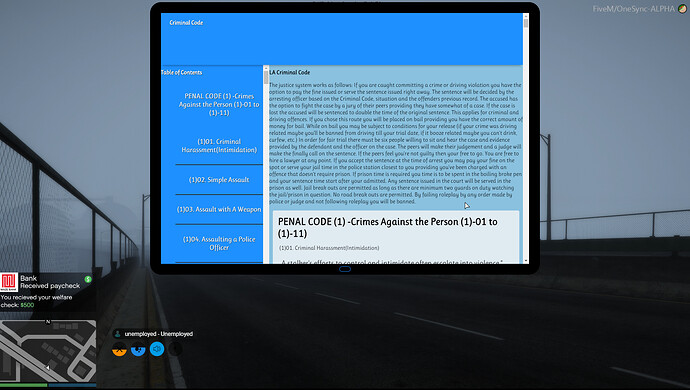Open (1)03. Assault with A Weapon entry
Viewport: 690px width, 390px height.
click(219, 210)
